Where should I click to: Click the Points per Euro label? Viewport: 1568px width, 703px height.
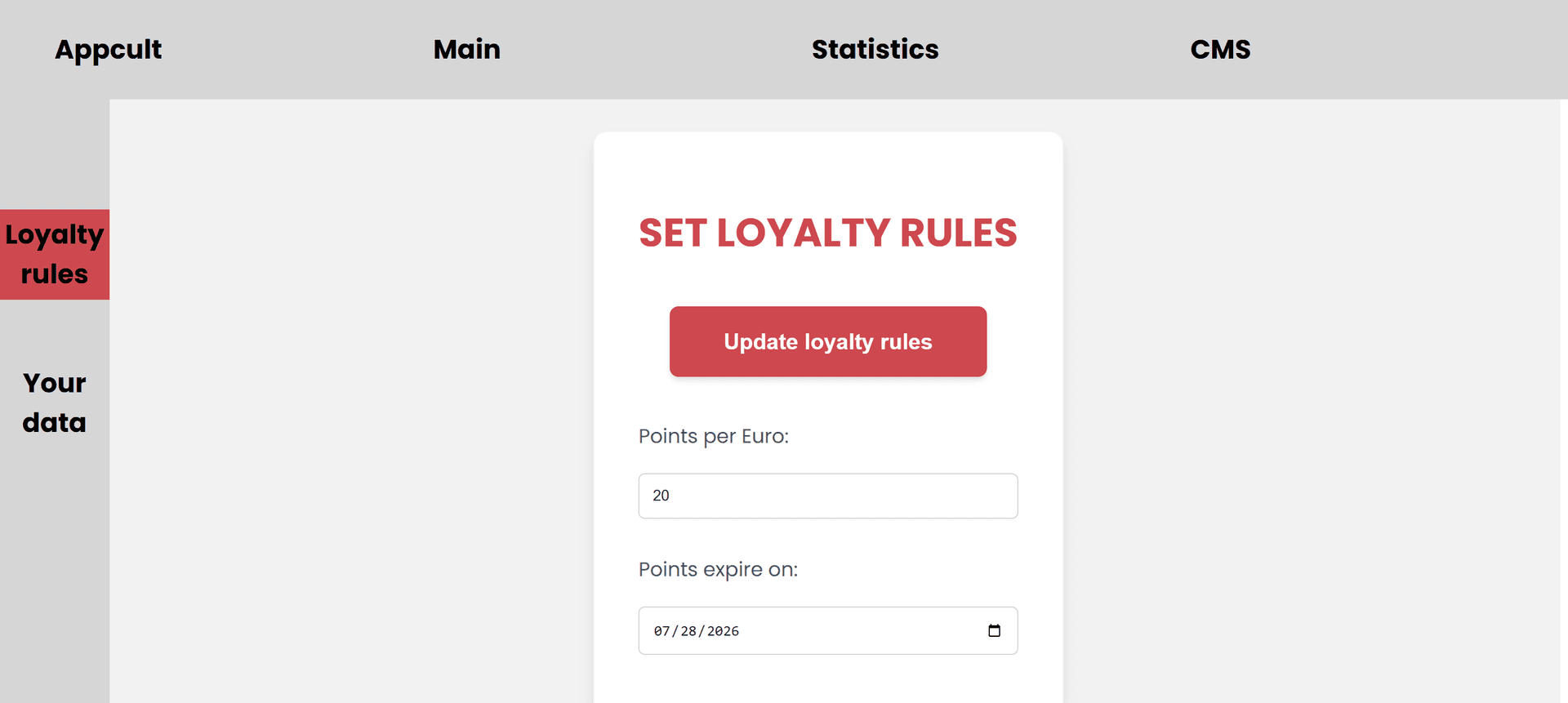(x=713, y=436)
